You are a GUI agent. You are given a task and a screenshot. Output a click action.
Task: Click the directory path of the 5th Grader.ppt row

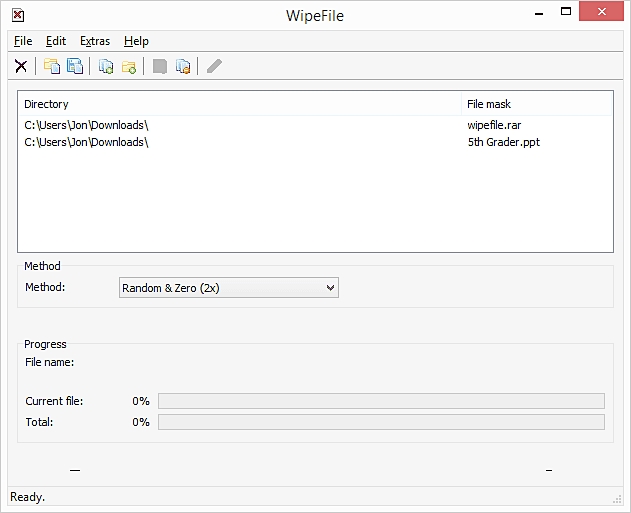click(x=86, y=142)
